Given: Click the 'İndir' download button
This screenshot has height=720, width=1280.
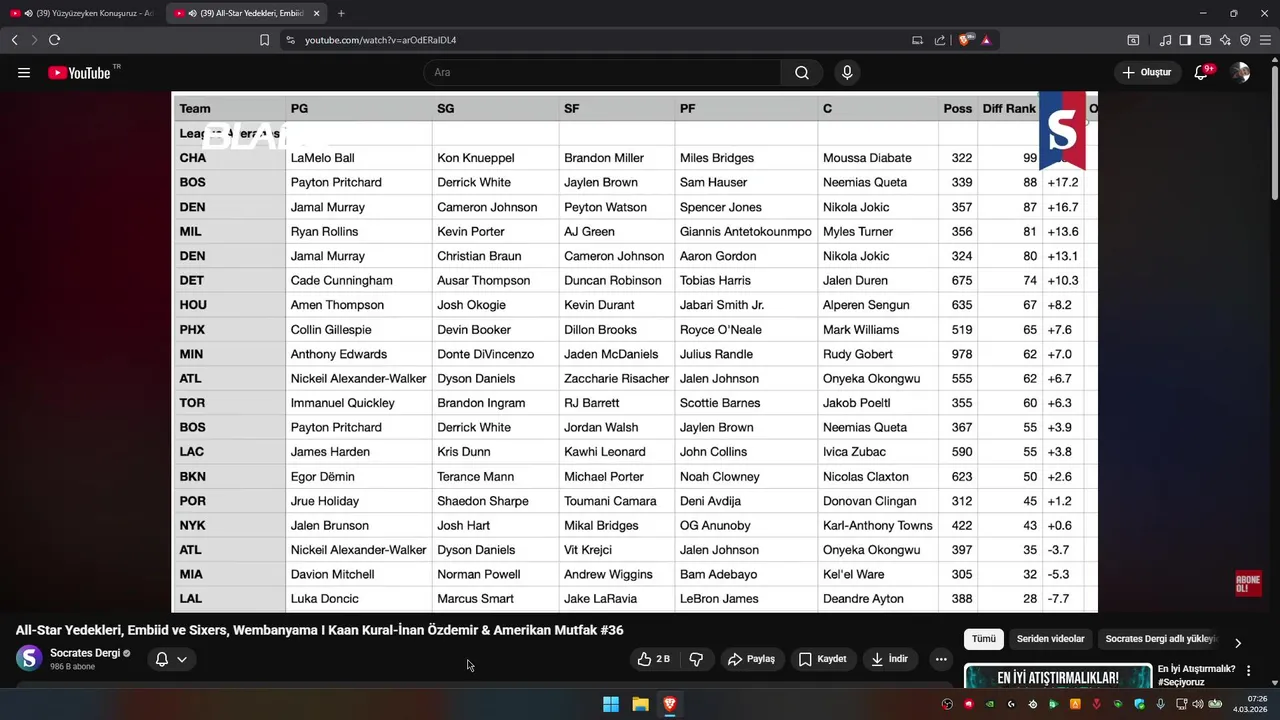Looking at the screenshot, I should coord(889,659).
